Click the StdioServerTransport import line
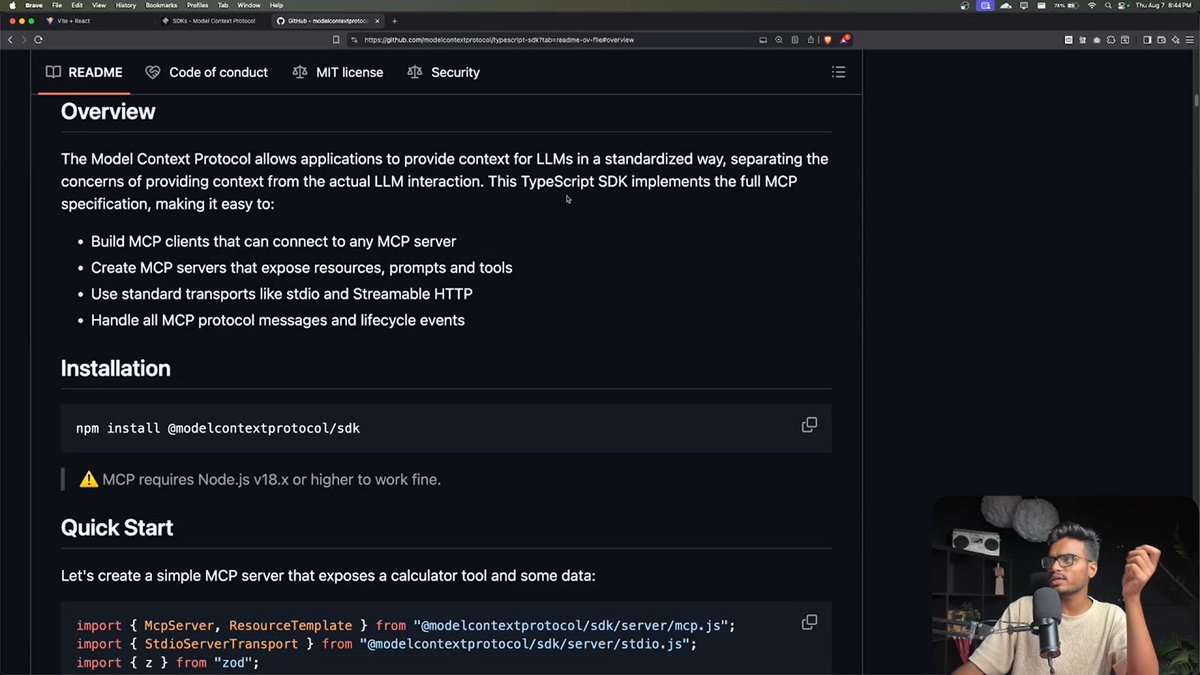 click(386, 644)
